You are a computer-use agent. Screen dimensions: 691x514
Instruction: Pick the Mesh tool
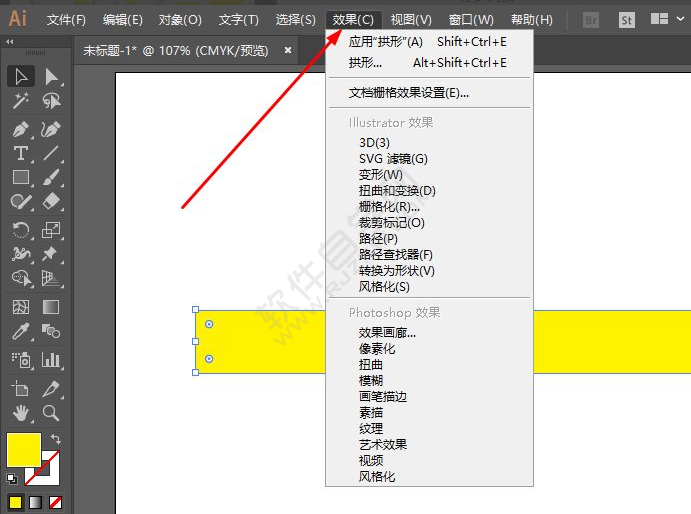pos(21,307)
